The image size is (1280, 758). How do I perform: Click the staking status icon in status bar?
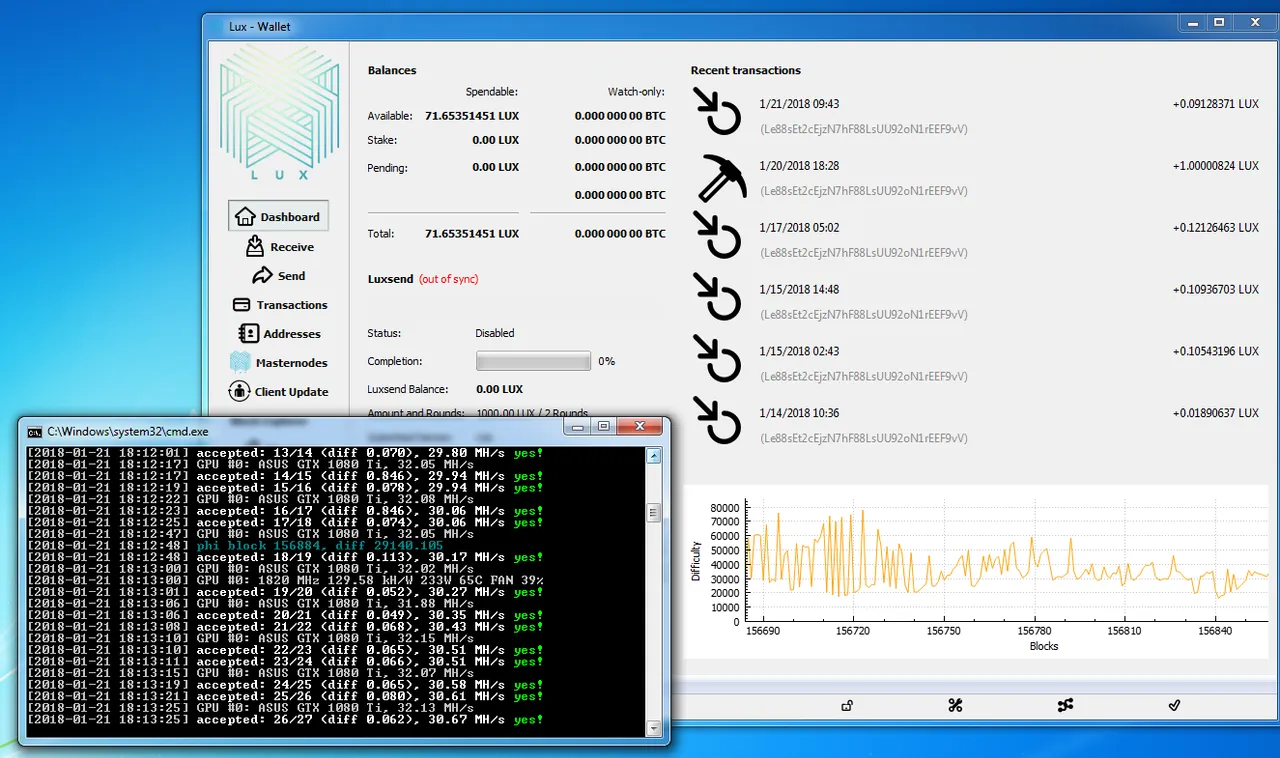click(955, 706)
